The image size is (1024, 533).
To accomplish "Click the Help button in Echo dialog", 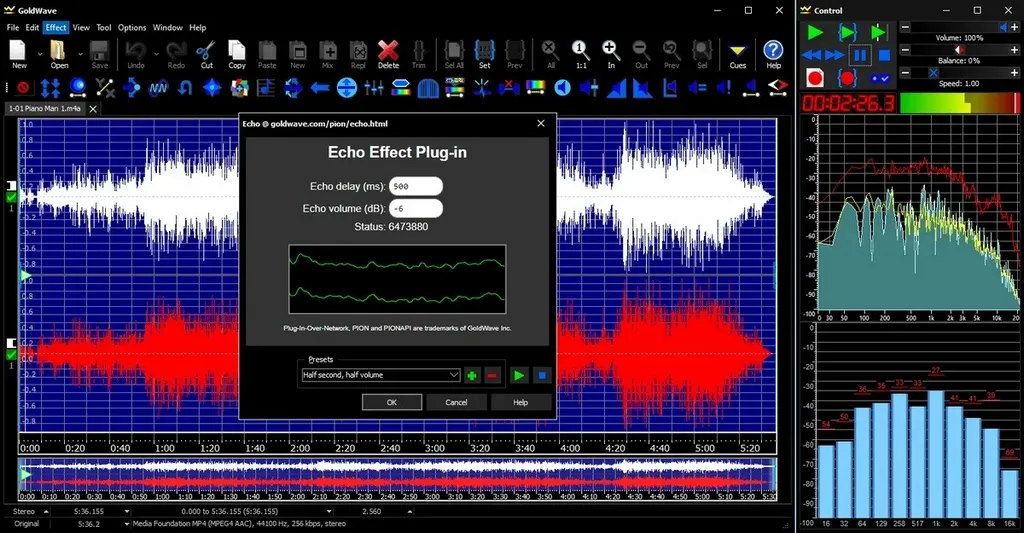I will (x=520, y=402).
